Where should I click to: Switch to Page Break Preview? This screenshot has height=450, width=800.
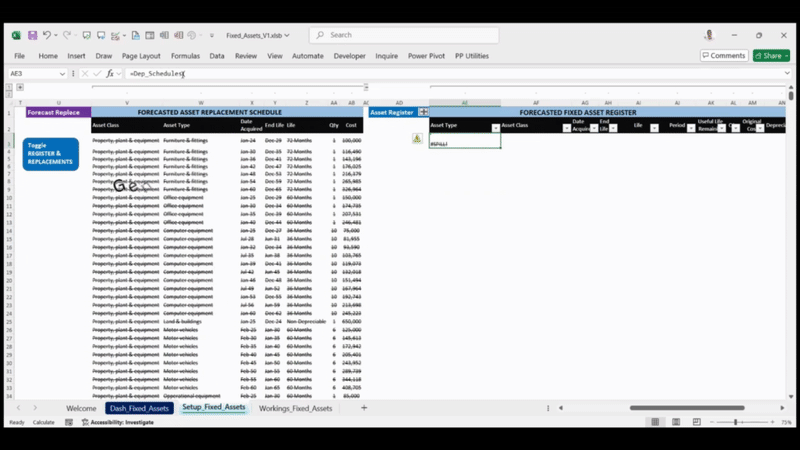click(x=696, y=422)
